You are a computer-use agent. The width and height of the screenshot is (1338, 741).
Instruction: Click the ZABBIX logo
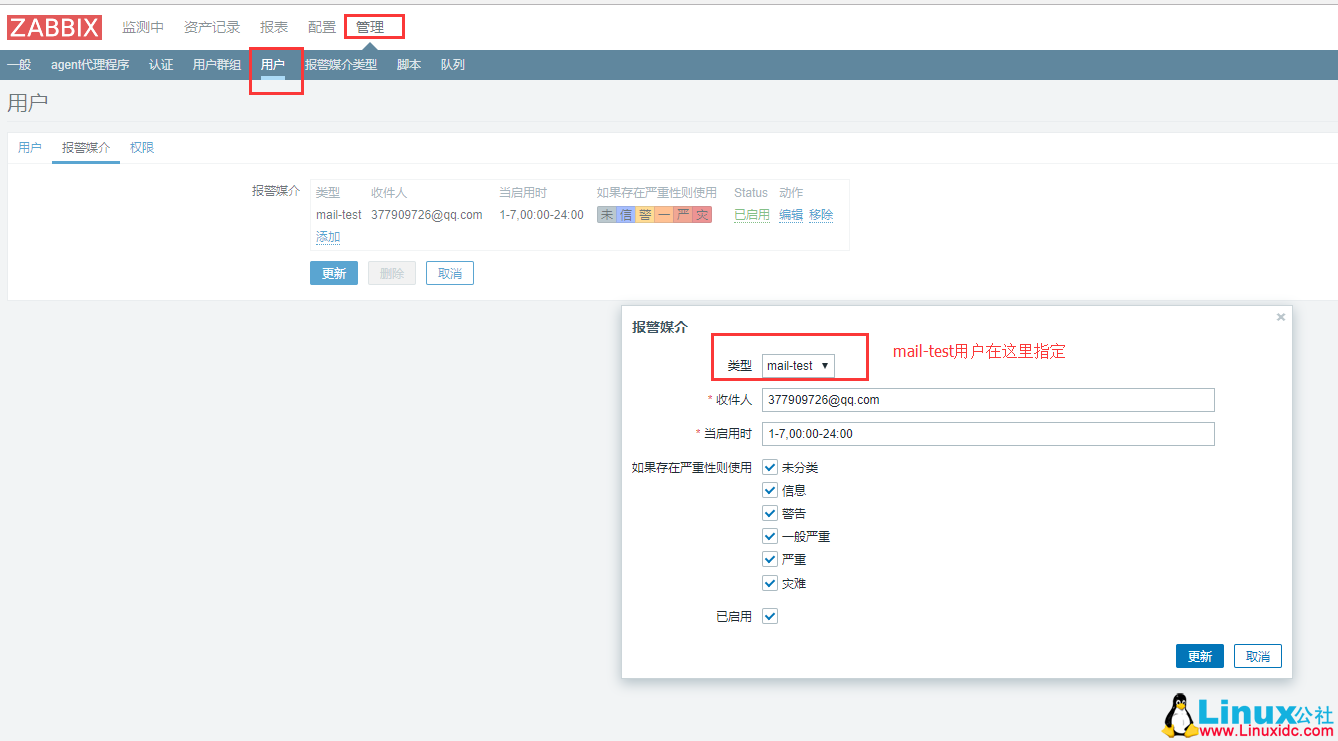click(54, 27)
